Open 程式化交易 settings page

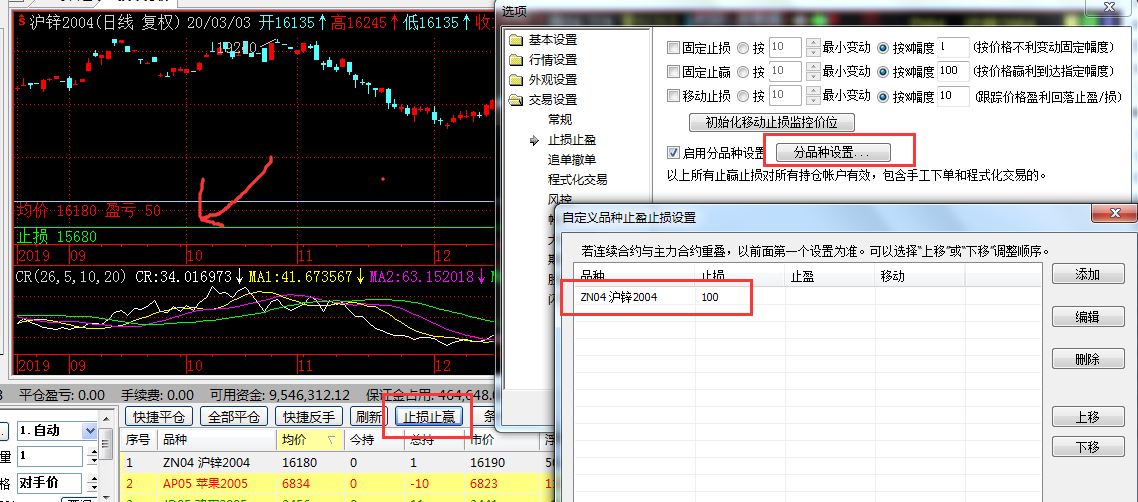tap(577, 179)
